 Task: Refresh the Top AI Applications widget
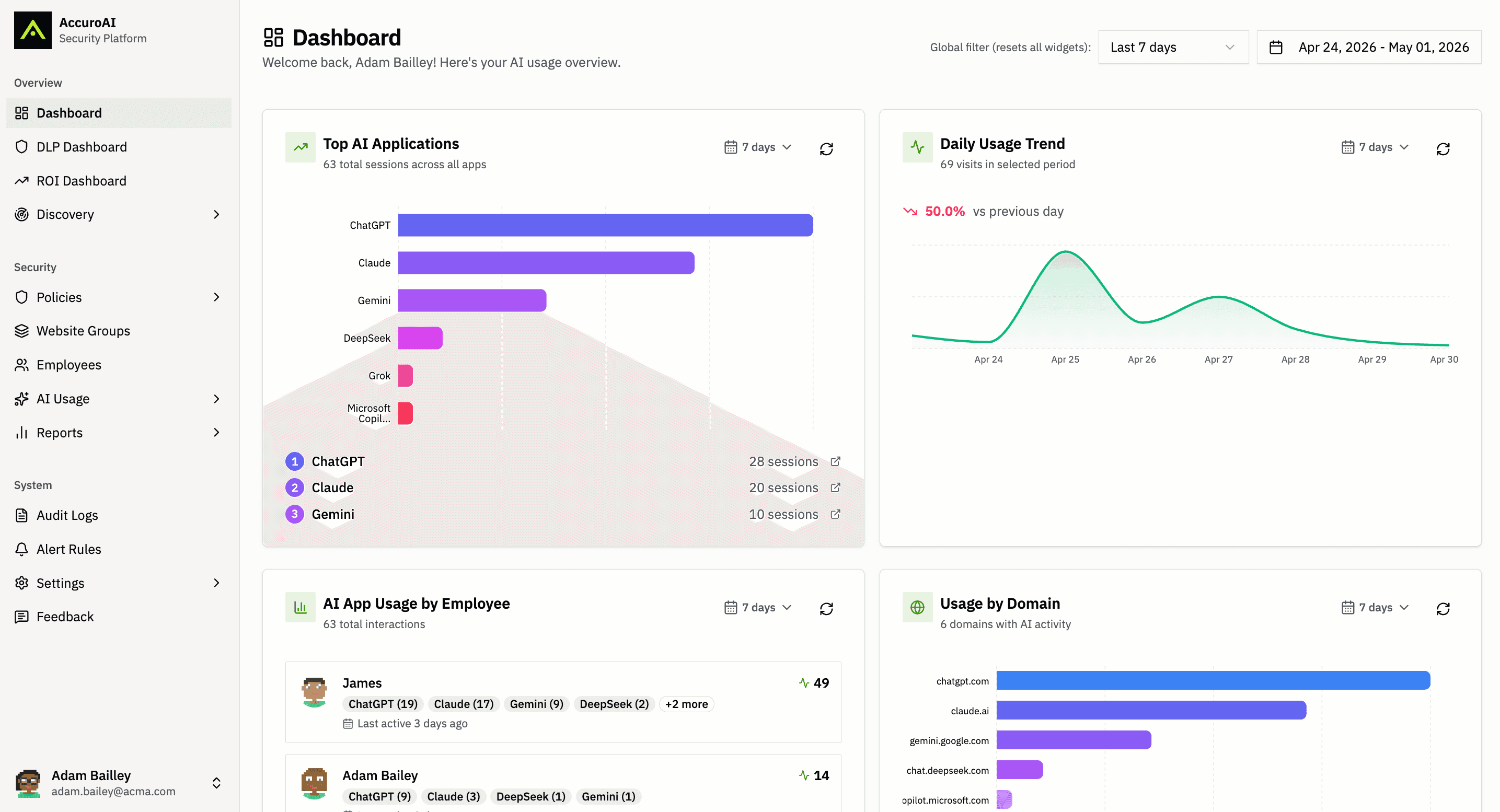(826, 149)
